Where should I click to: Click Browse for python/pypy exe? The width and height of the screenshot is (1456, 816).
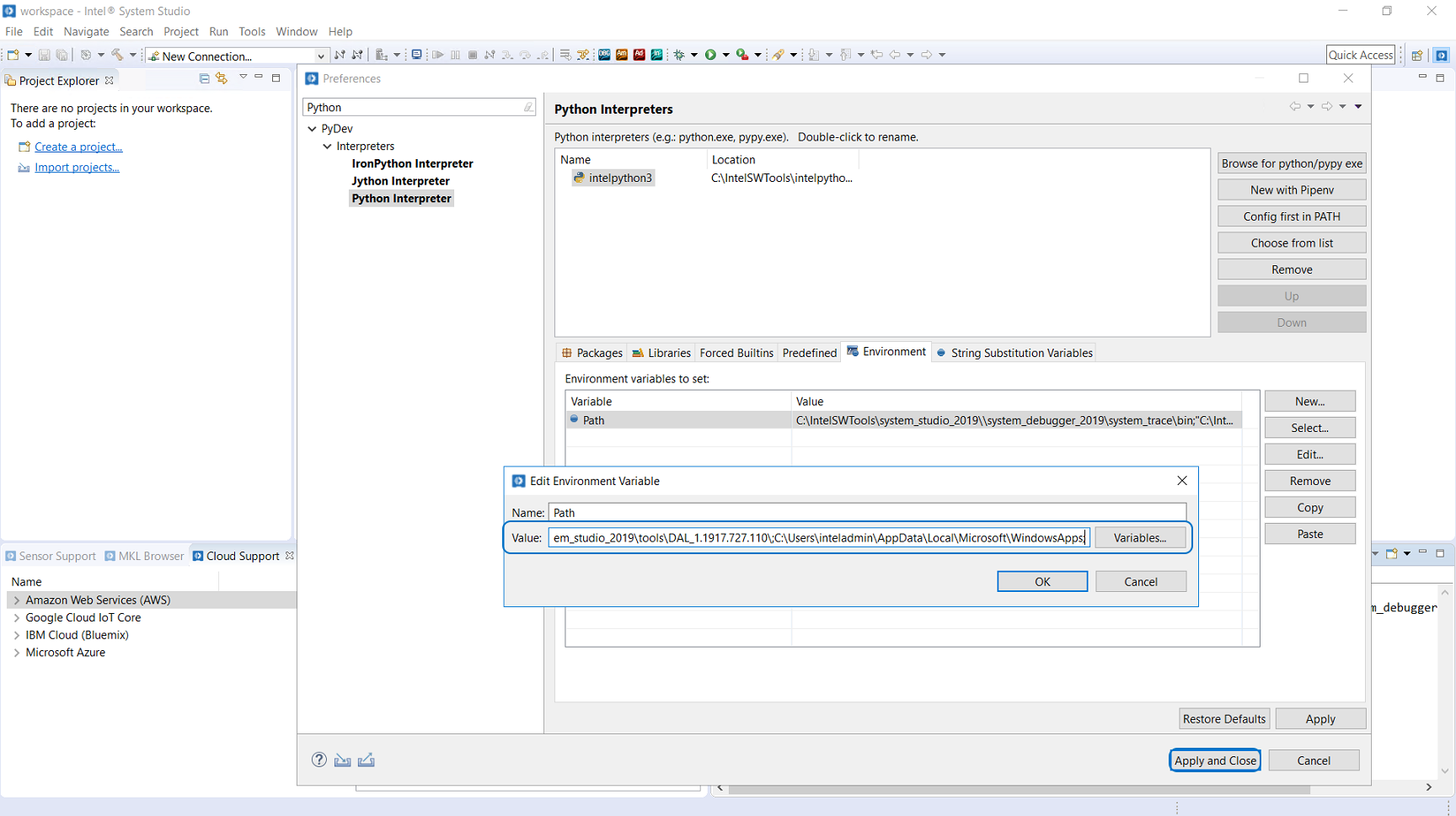pos(1292,163)
